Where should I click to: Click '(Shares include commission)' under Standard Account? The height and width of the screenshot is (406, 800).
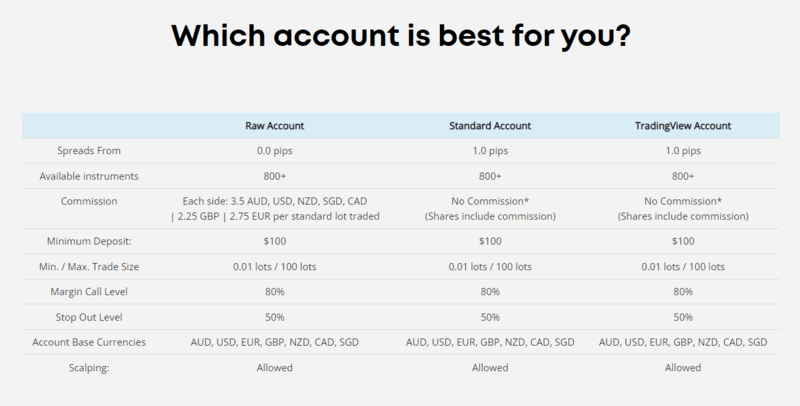click(490, 216)
